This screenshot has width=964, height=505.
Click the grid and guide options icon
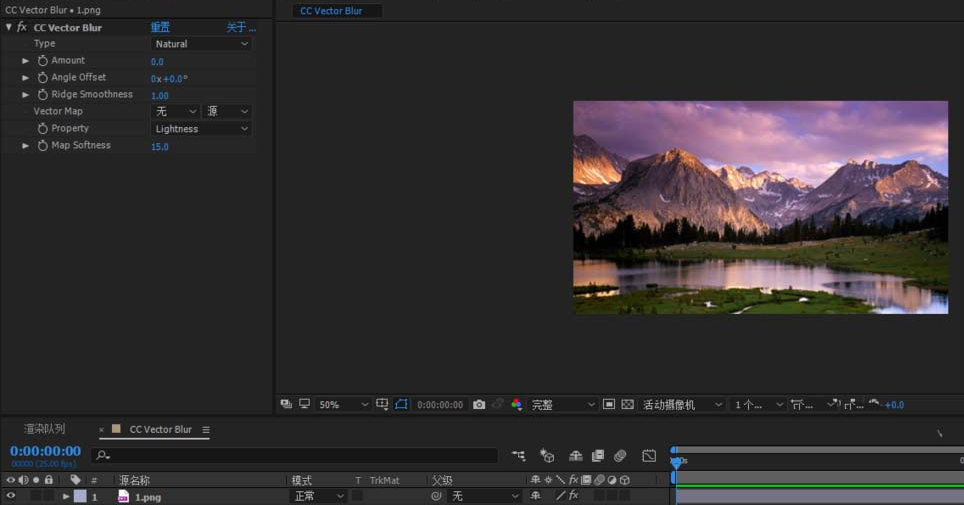[x=382, y=404]
